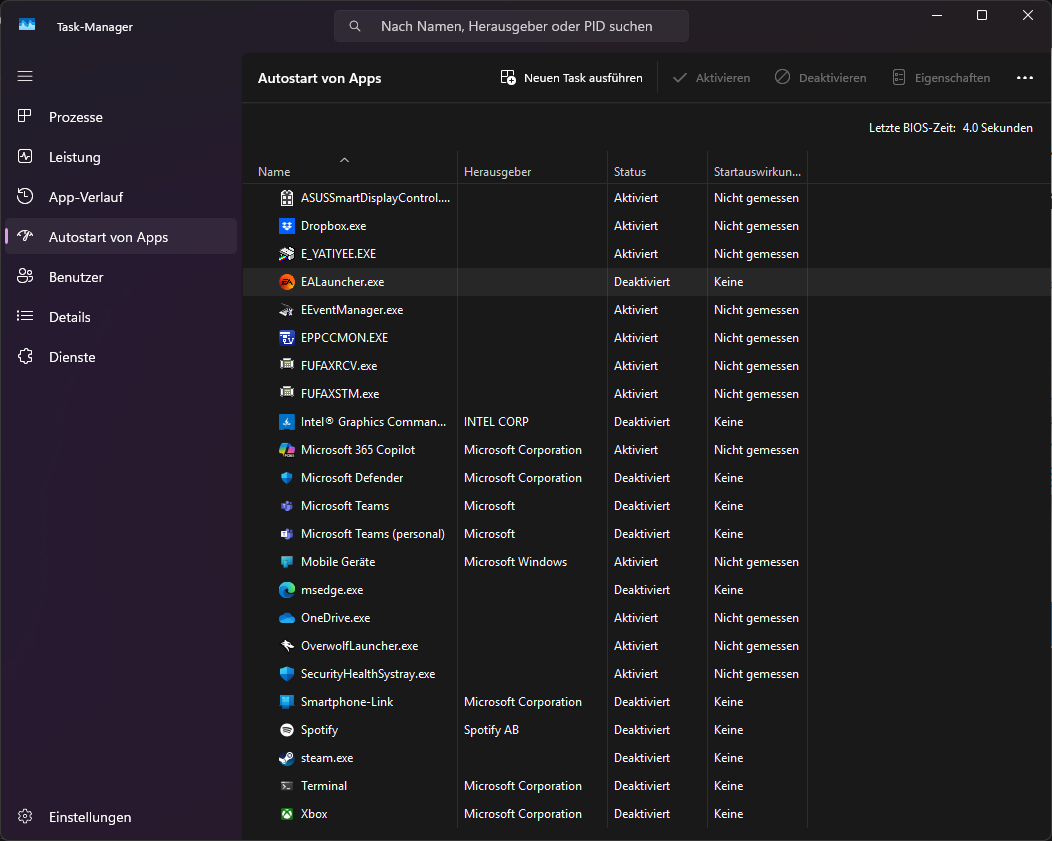Click the Intel Graphics Command icon
This screenshot has width=1052, height=841.
(x=286, y=422)
